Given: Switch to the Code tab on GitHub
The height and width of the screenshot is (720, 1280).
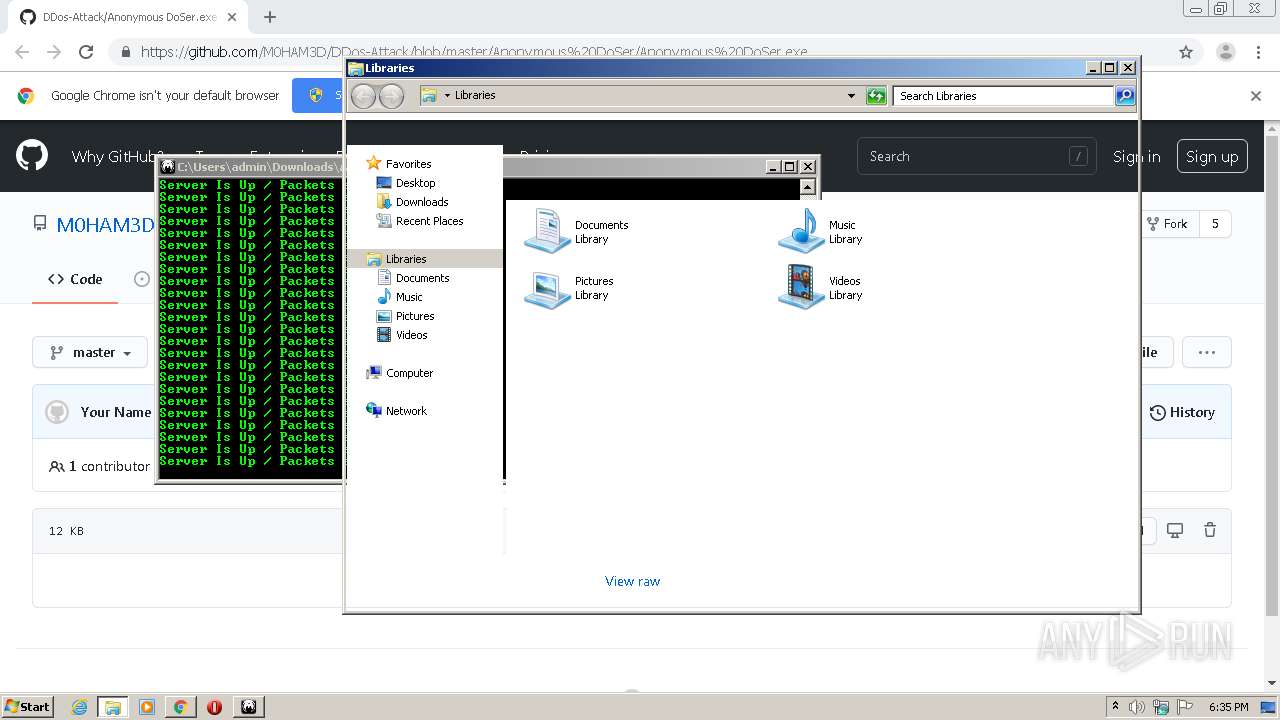Looking at the screenshot, I should pyautogui.click(x=75, y=279).
